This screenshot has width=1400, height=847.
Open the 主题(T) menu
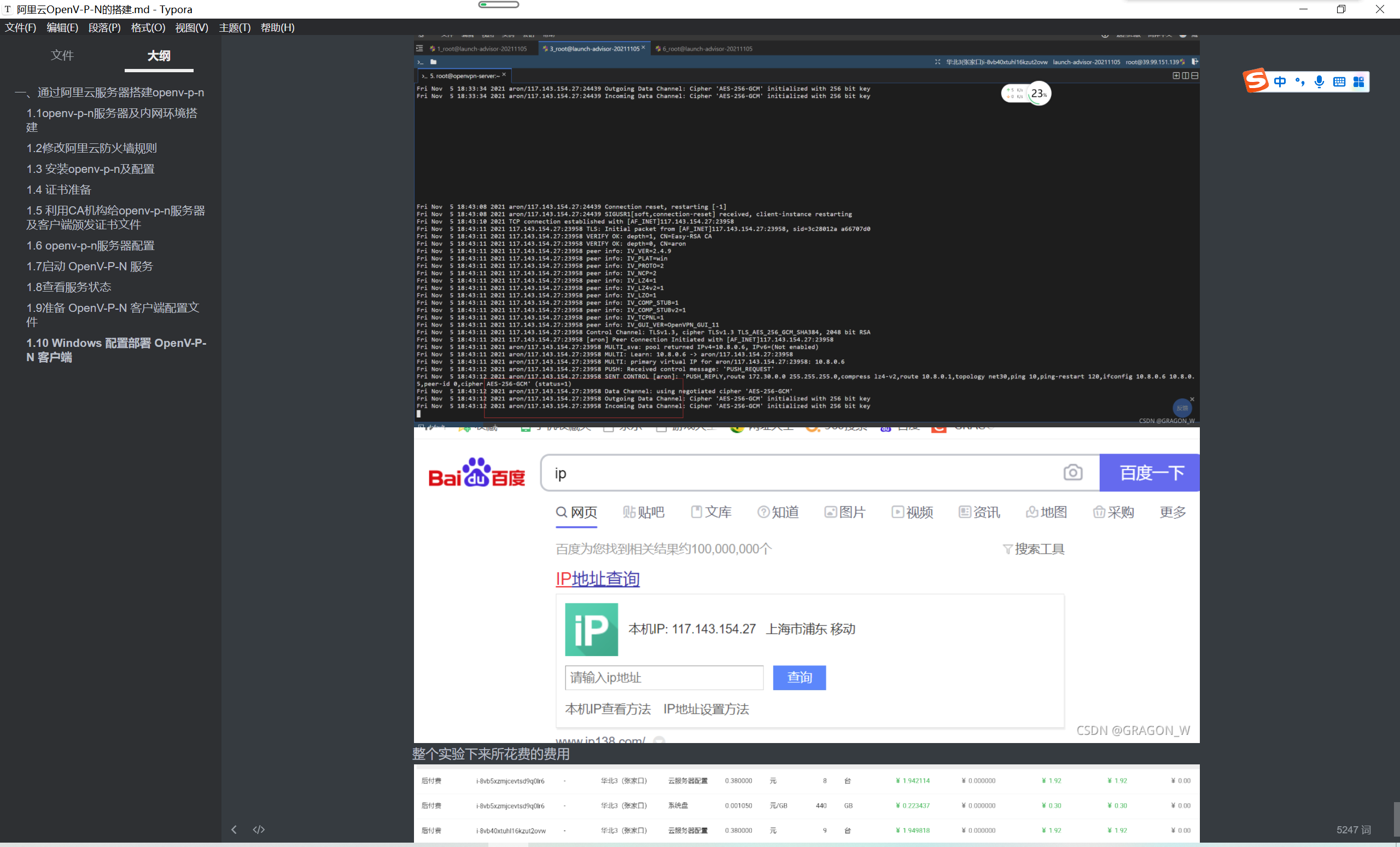click(234, 27)
